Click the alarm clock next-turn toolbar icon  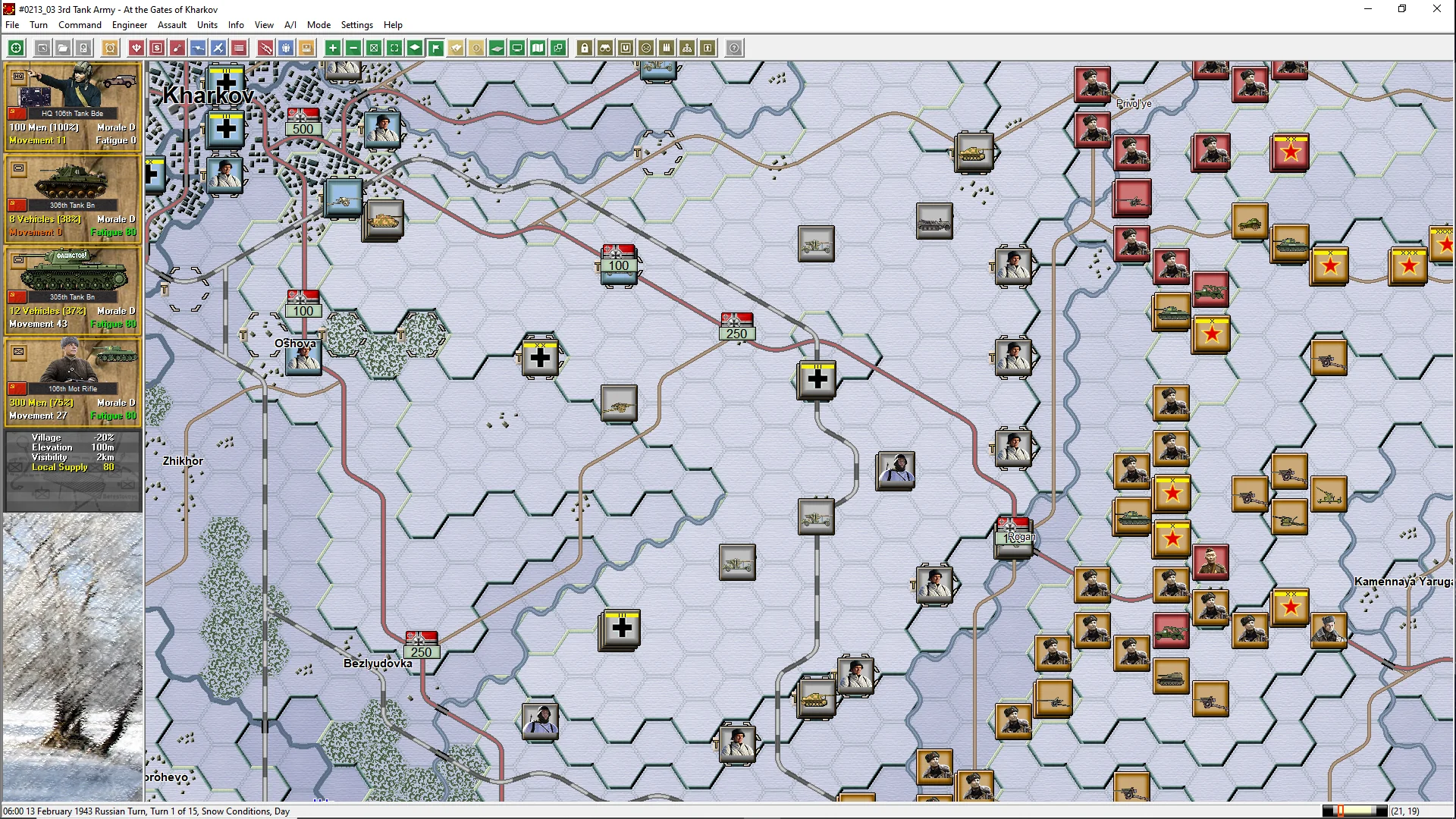(110, 48)
